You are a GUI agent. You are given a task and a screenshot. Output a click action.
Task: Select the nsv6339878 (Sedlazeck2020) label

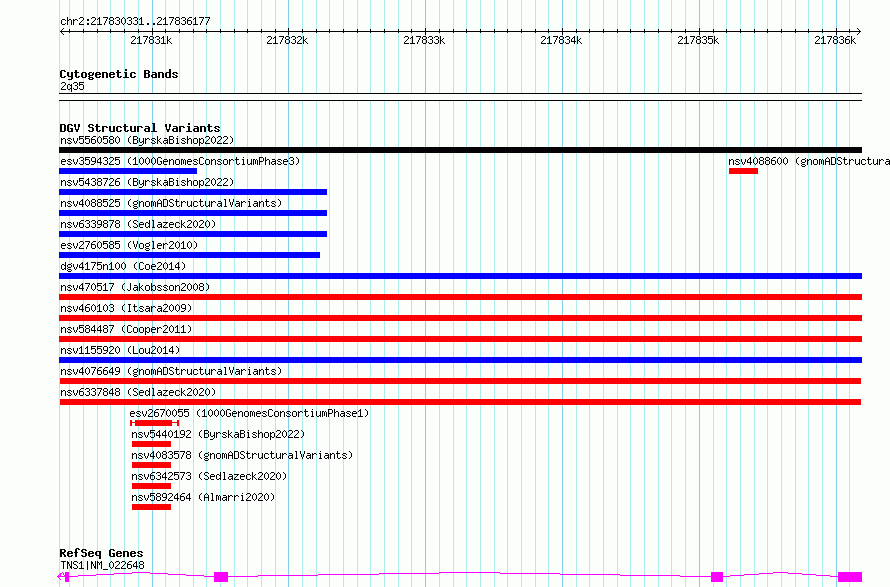click(x=138, y=224)
